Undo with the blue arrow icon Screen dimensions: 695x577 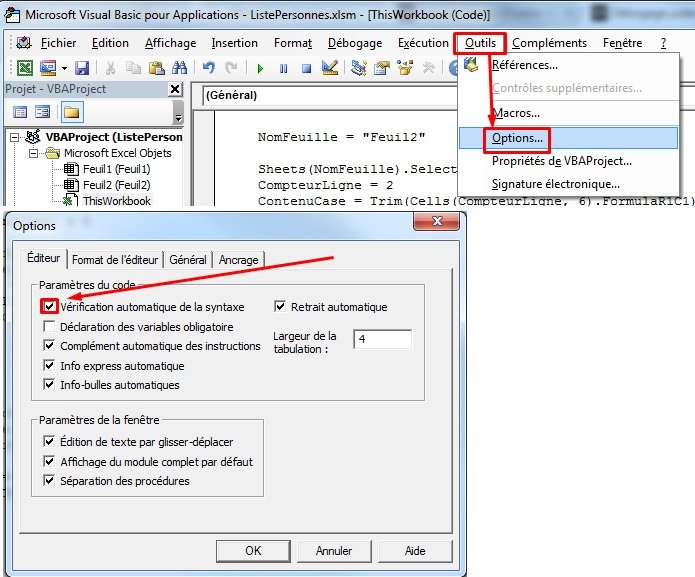[208, 68]
